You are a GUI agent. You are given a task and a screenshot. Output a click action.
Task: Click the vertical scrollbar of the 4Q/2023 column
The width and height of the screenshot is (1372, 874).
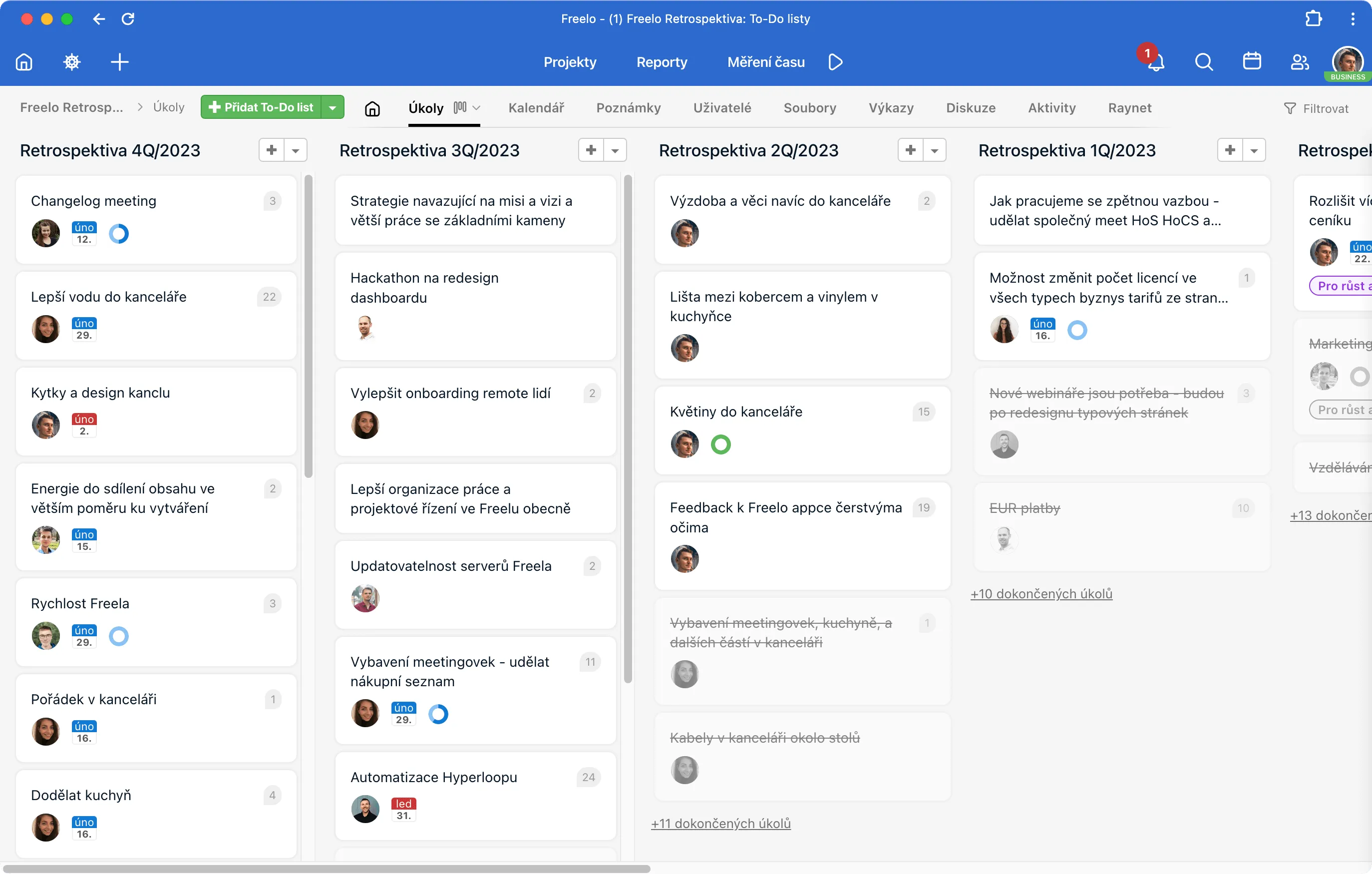click(x=308, y=327)
